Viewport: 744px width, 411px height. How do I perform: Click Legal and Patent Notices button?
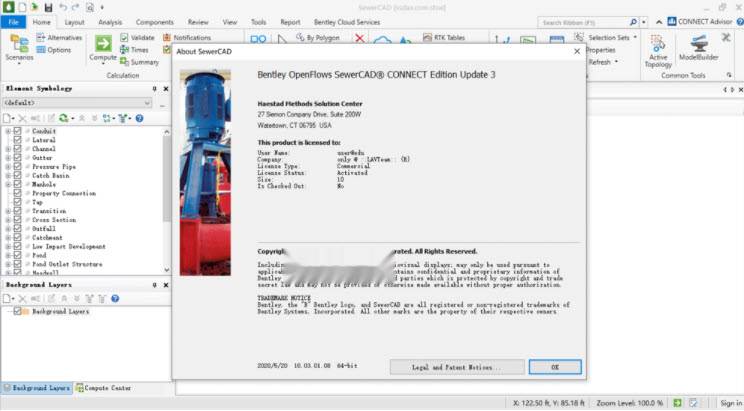(457, 367)
